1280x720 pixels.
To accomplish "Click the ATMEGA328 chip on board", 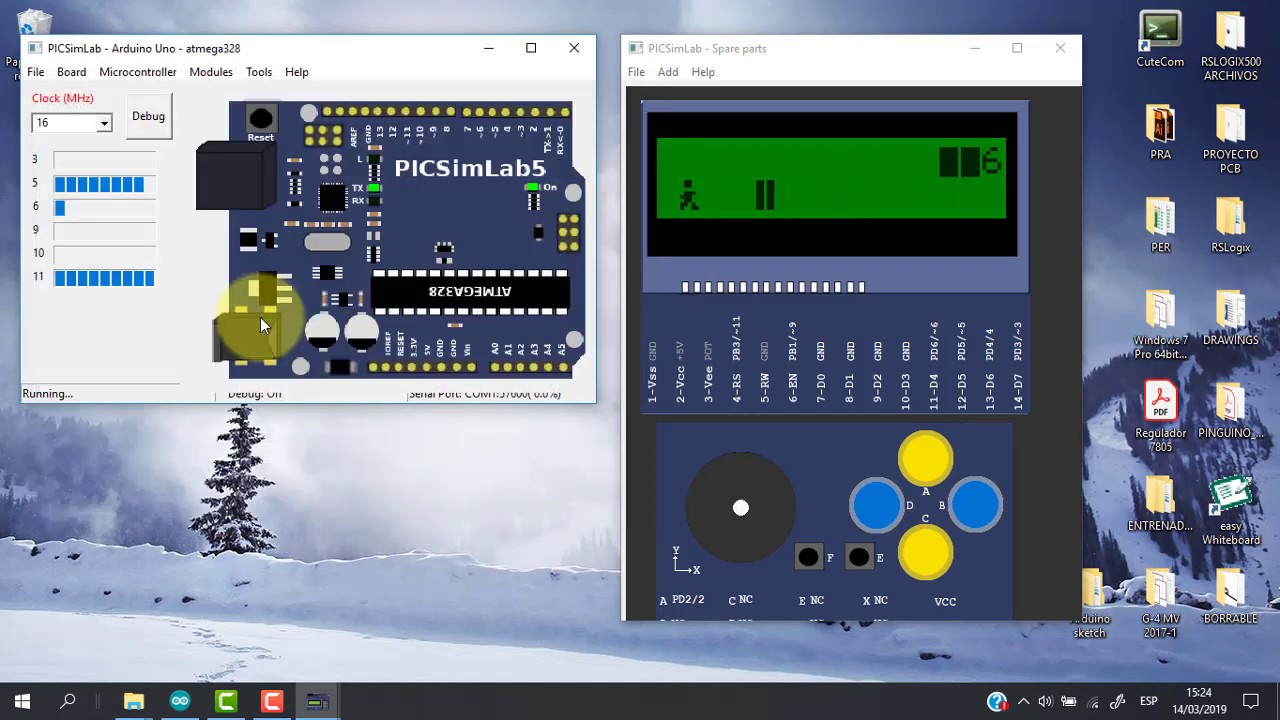I will (470, 291).
